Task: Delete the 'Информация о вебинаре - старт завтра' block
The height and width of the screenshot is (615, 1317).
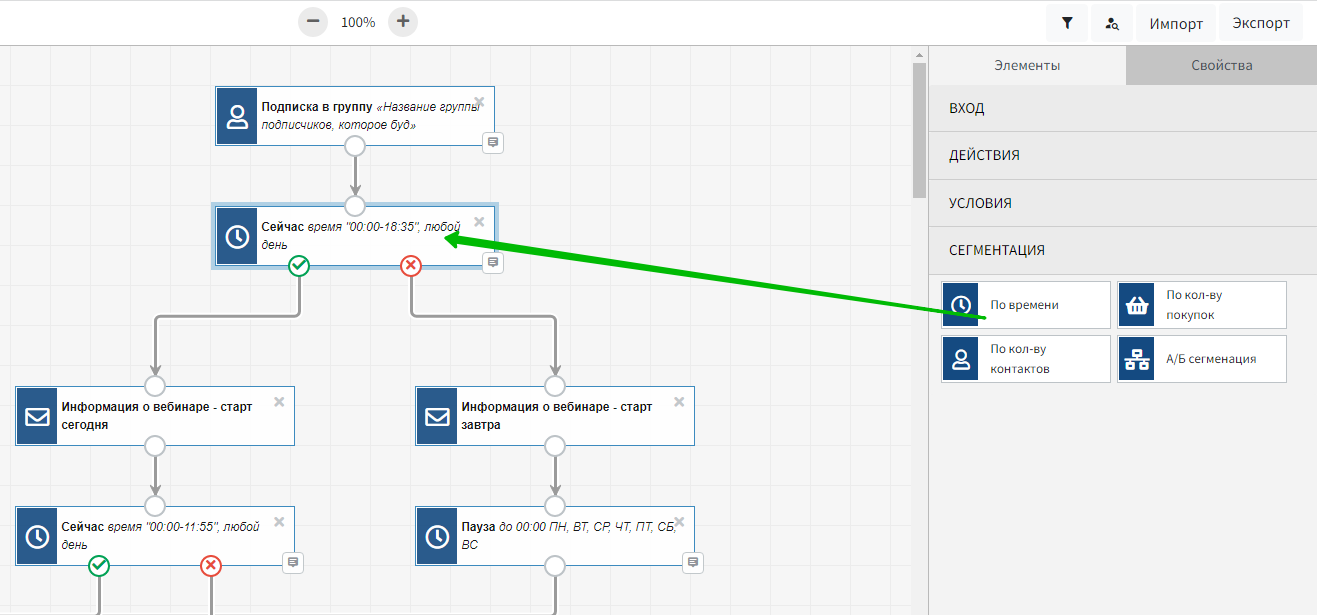Action: pyautogui.click(x=679, y=402)
